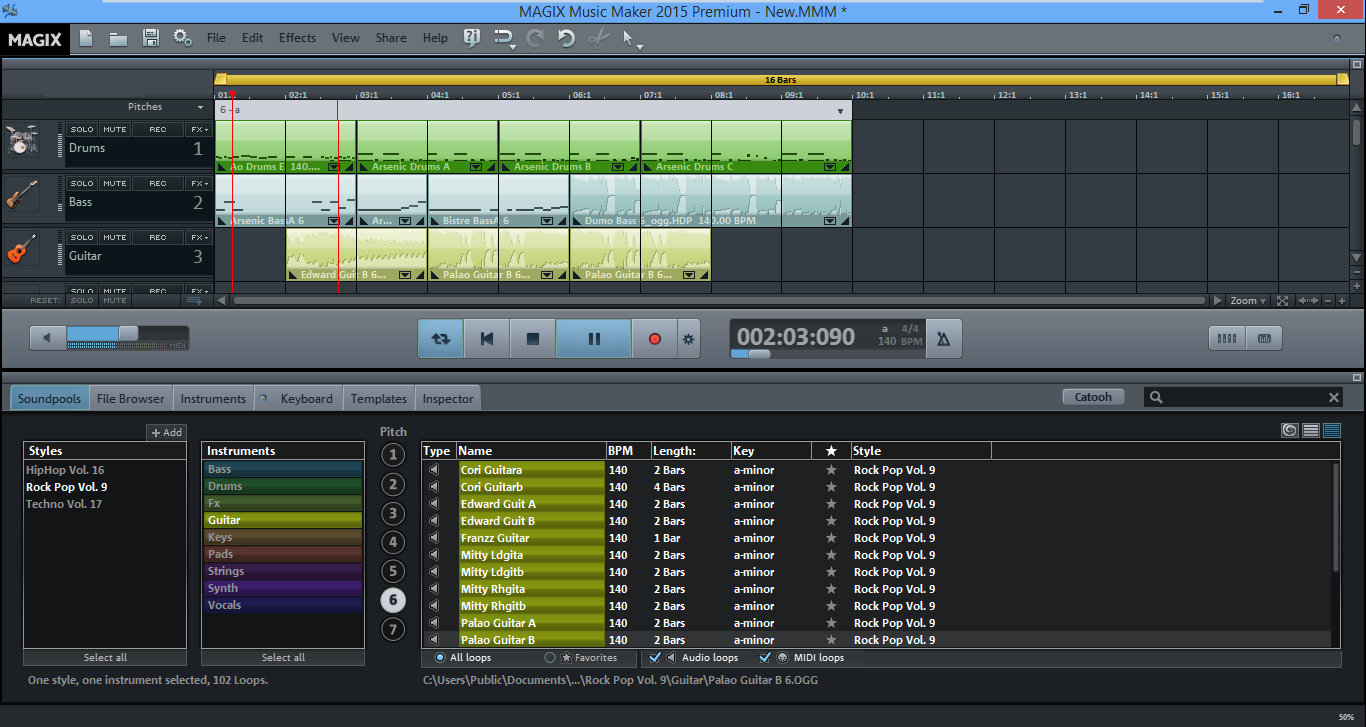Add a new track with the plus track icon

click(x=194, y=300)
